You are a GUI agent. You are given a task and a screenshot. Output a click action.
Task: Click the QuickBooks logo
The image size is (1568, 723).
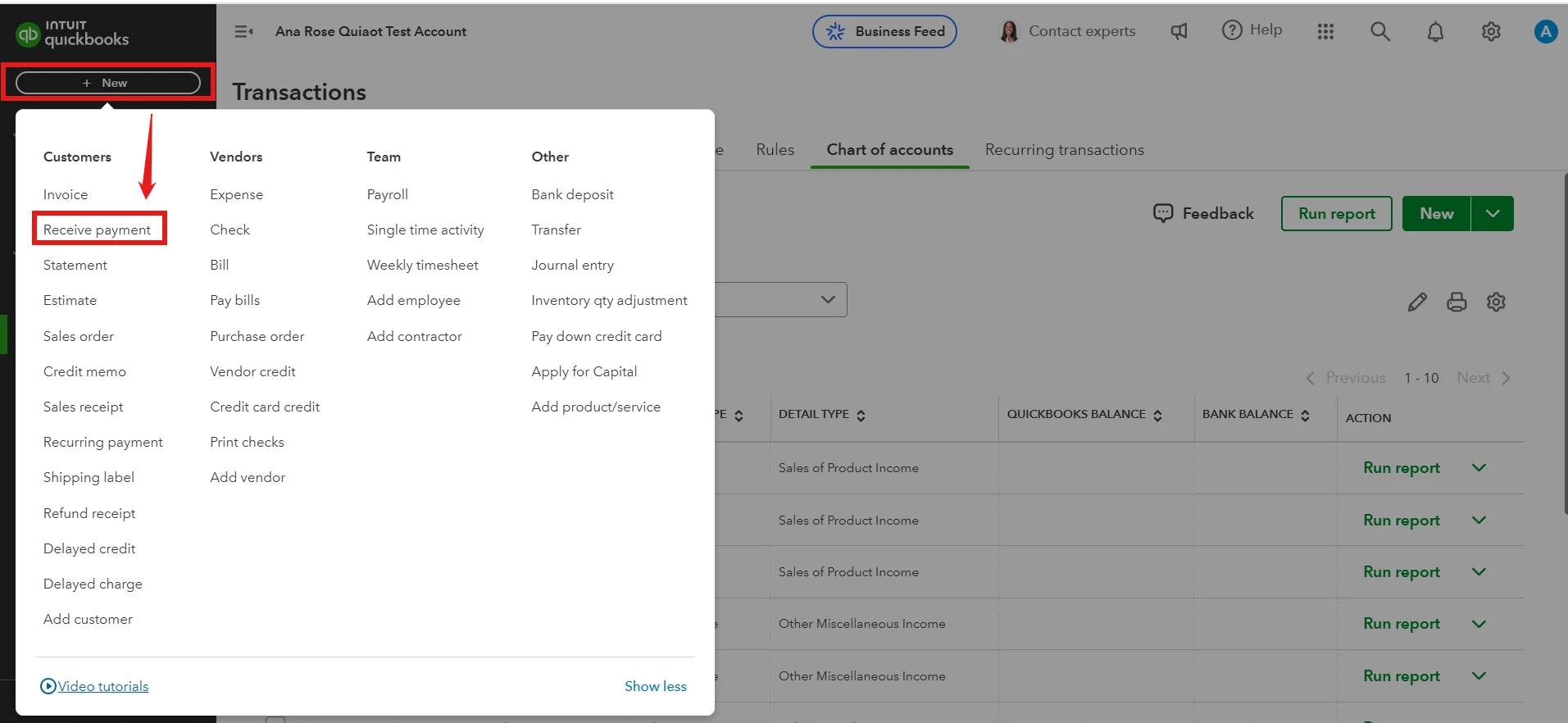72,33
